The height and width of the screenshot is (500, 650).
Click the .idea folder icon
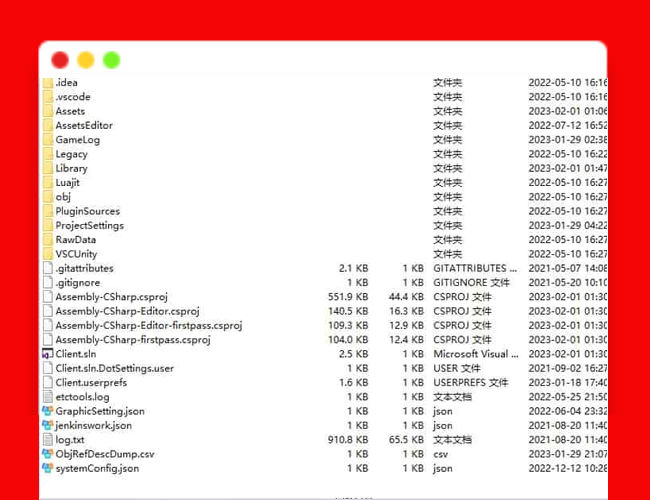click(x=47, y=83)
